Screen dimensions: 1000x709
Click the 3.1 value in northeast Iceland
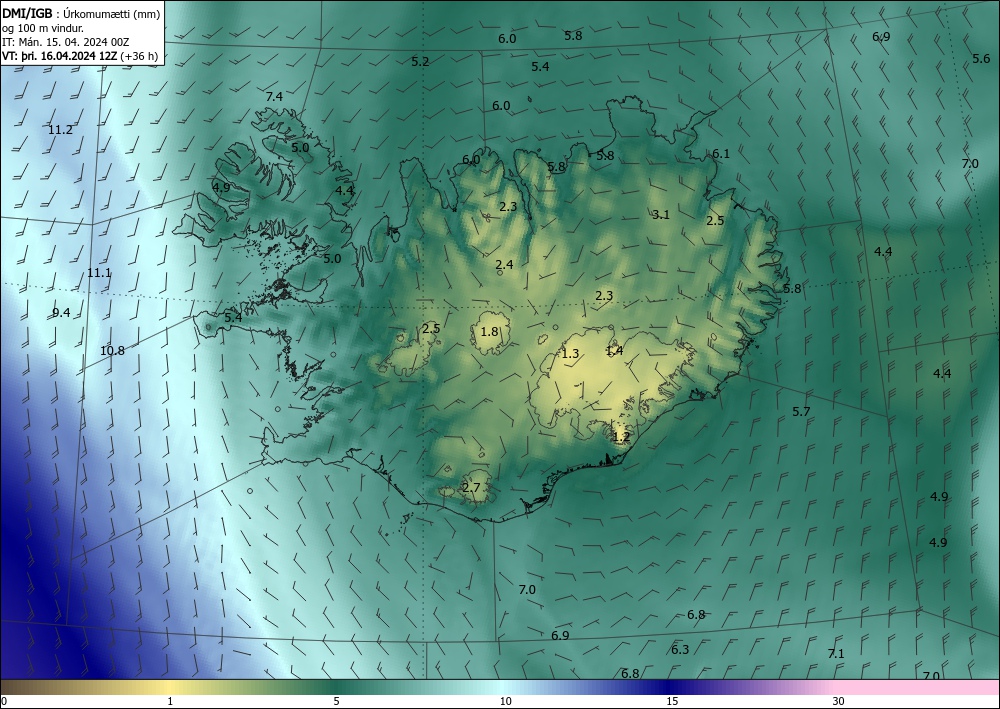tap(661, 215)
